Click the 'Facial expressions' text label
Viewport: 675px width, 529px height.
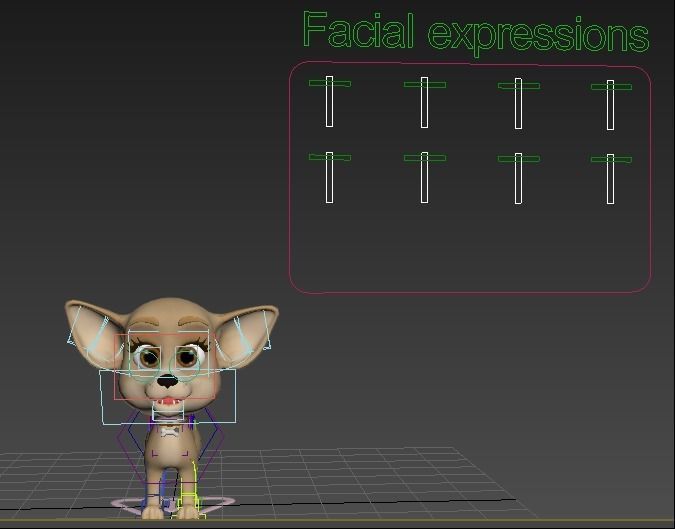point(476,32)
